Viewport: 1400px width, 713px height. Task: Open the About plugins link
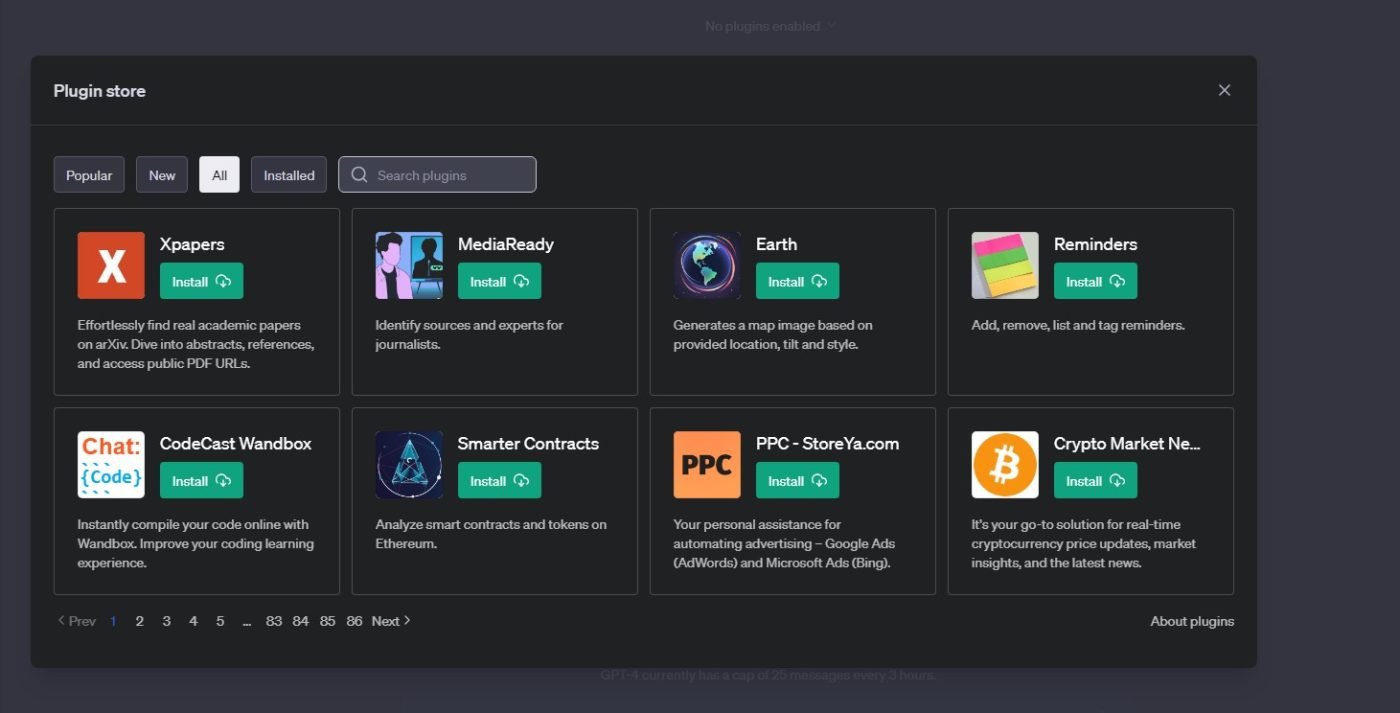(x=1192, y=621)
